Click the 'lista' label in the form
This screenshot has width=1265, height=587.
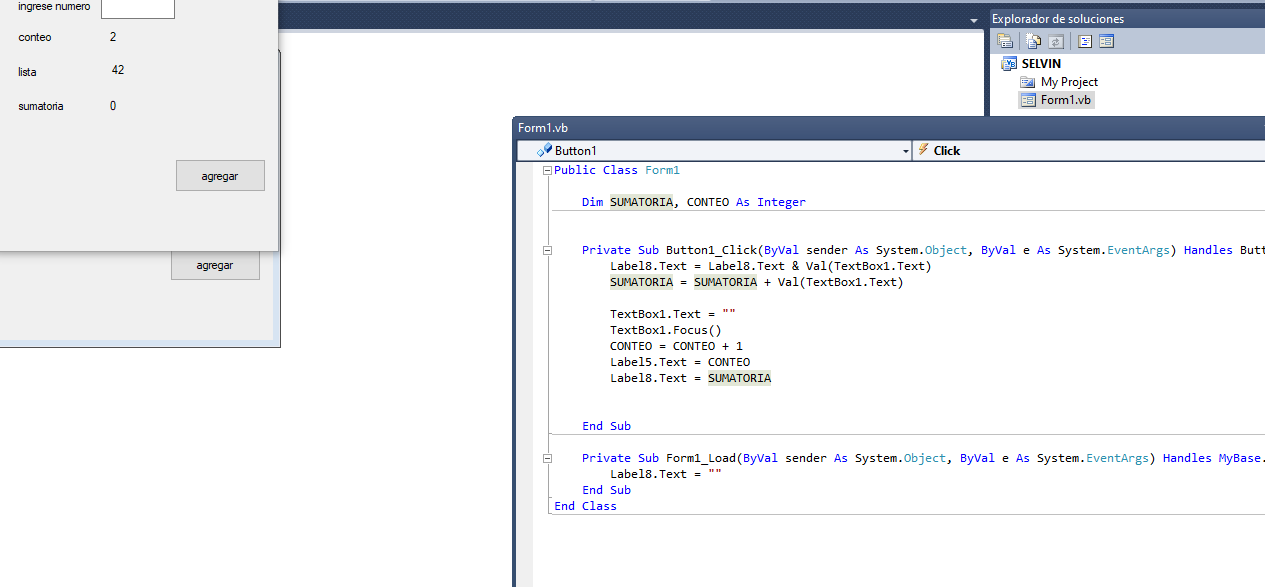[x=27, y=72]
